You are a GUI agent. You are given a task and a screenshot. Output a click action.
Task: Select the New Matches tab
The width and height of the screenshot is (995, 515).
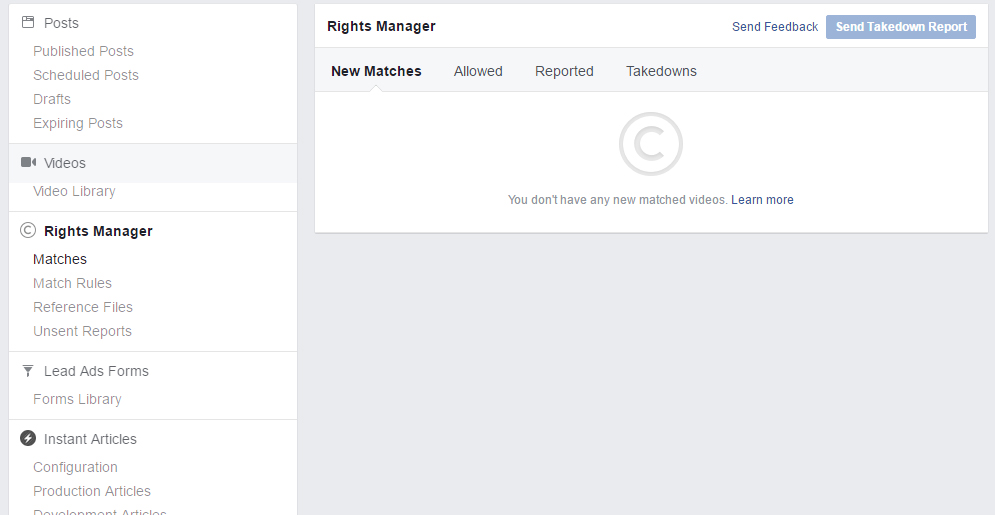pyautogui.click(x=376, y=71)
